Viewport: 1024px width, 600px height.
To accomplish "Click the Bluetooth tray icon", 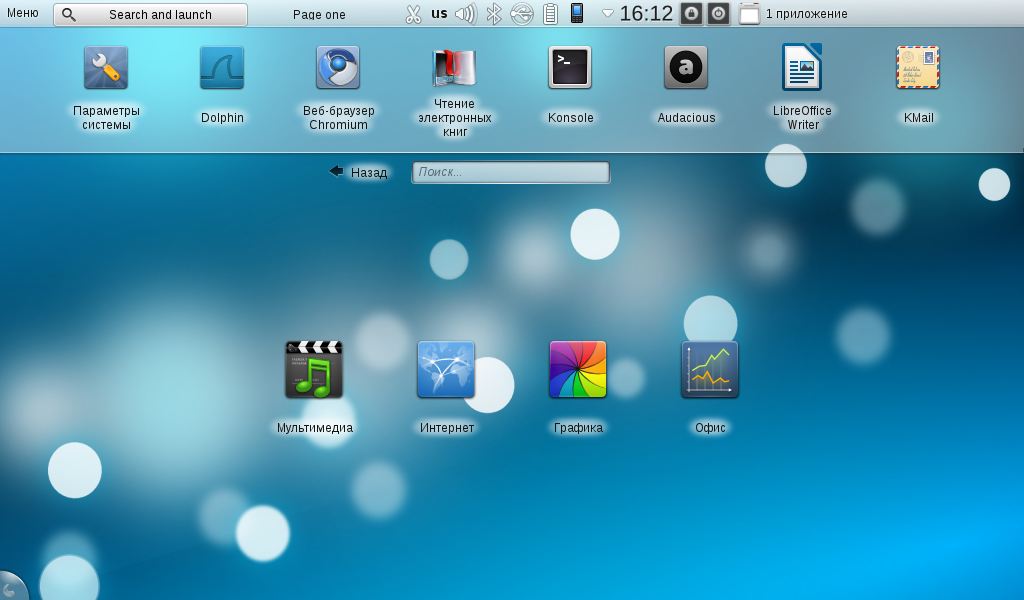I will point(494,14).
